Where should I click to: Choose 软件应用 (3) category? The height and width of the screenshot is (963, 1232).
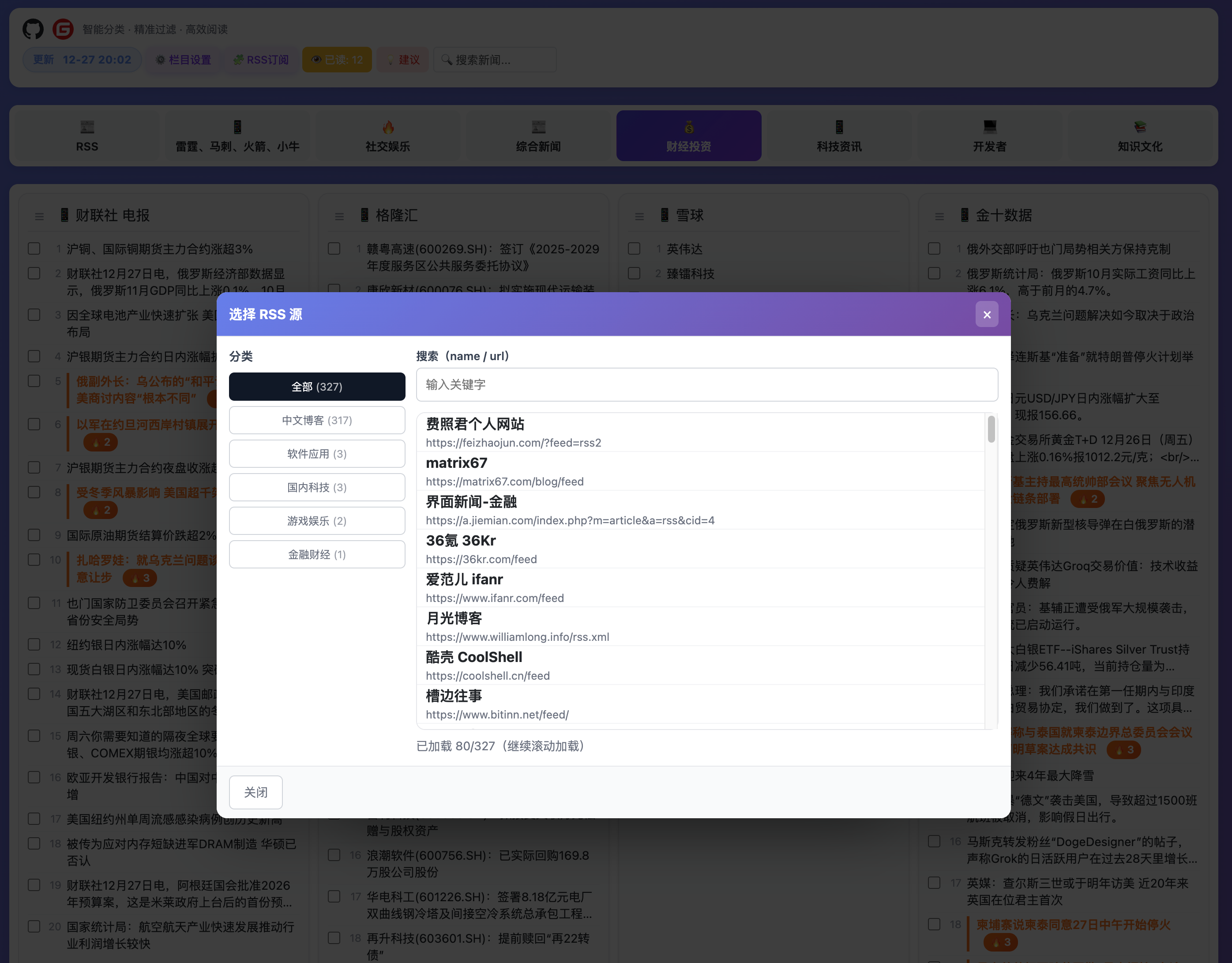click(x=317, y=454)
